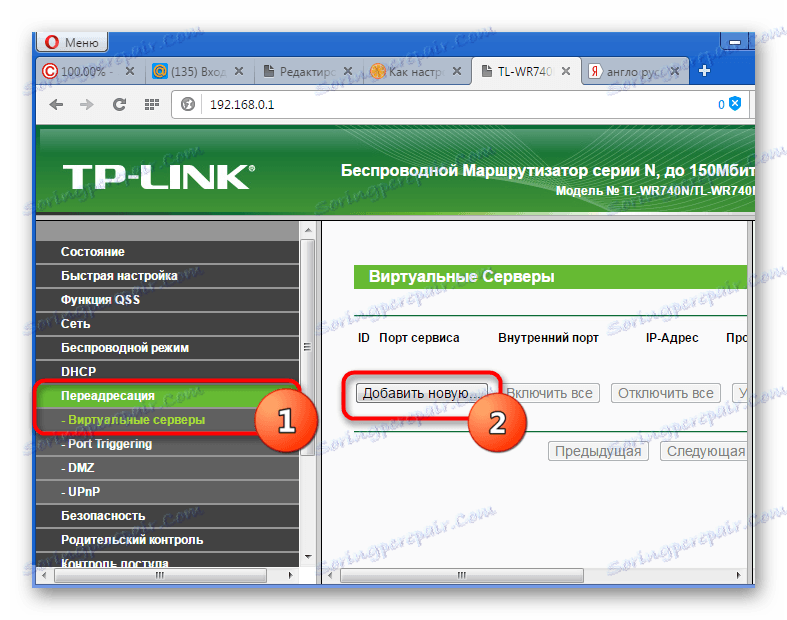The image size is (787, 620).
Task: Close the Редактир tab
Action: tap(347, 71)
